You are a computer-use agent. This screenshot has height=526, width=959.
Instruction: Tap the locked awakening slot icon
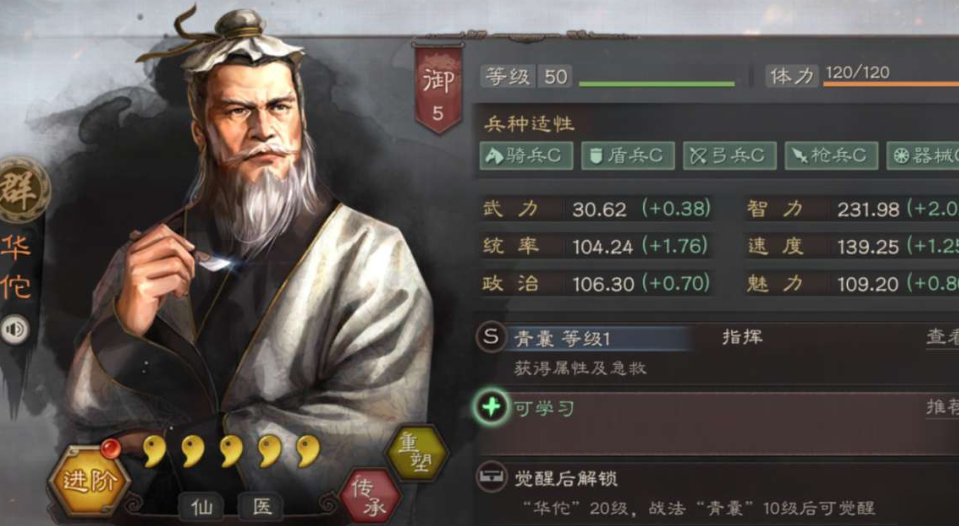coord(492,478)
